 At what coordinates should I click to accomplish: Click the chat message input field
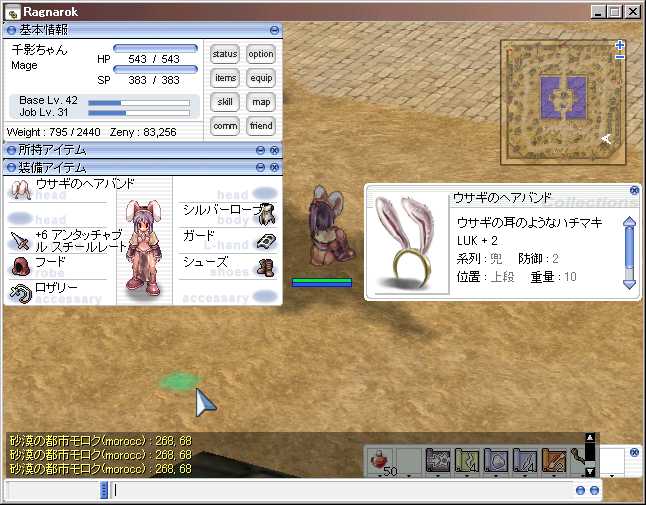342,490
